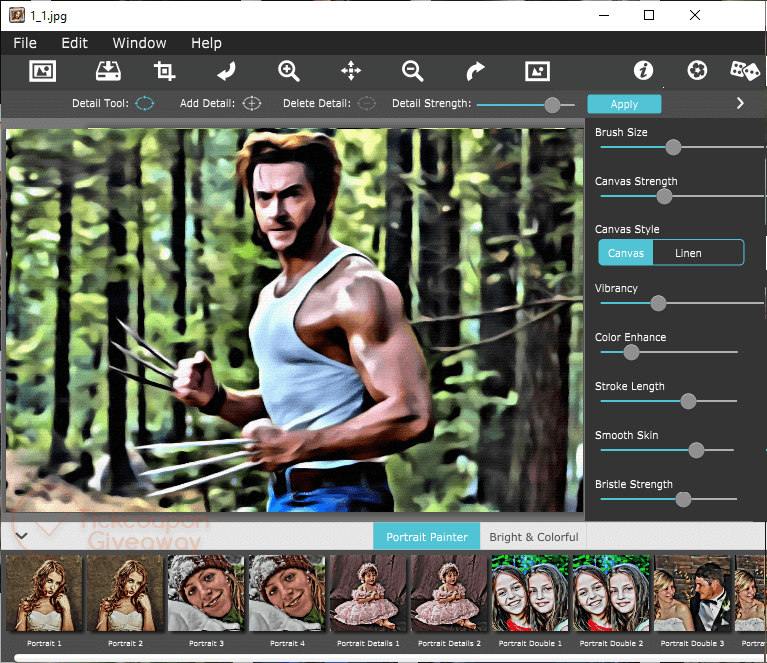
Task: Collapse the presets panel with the down chevron
Action: 21,536
